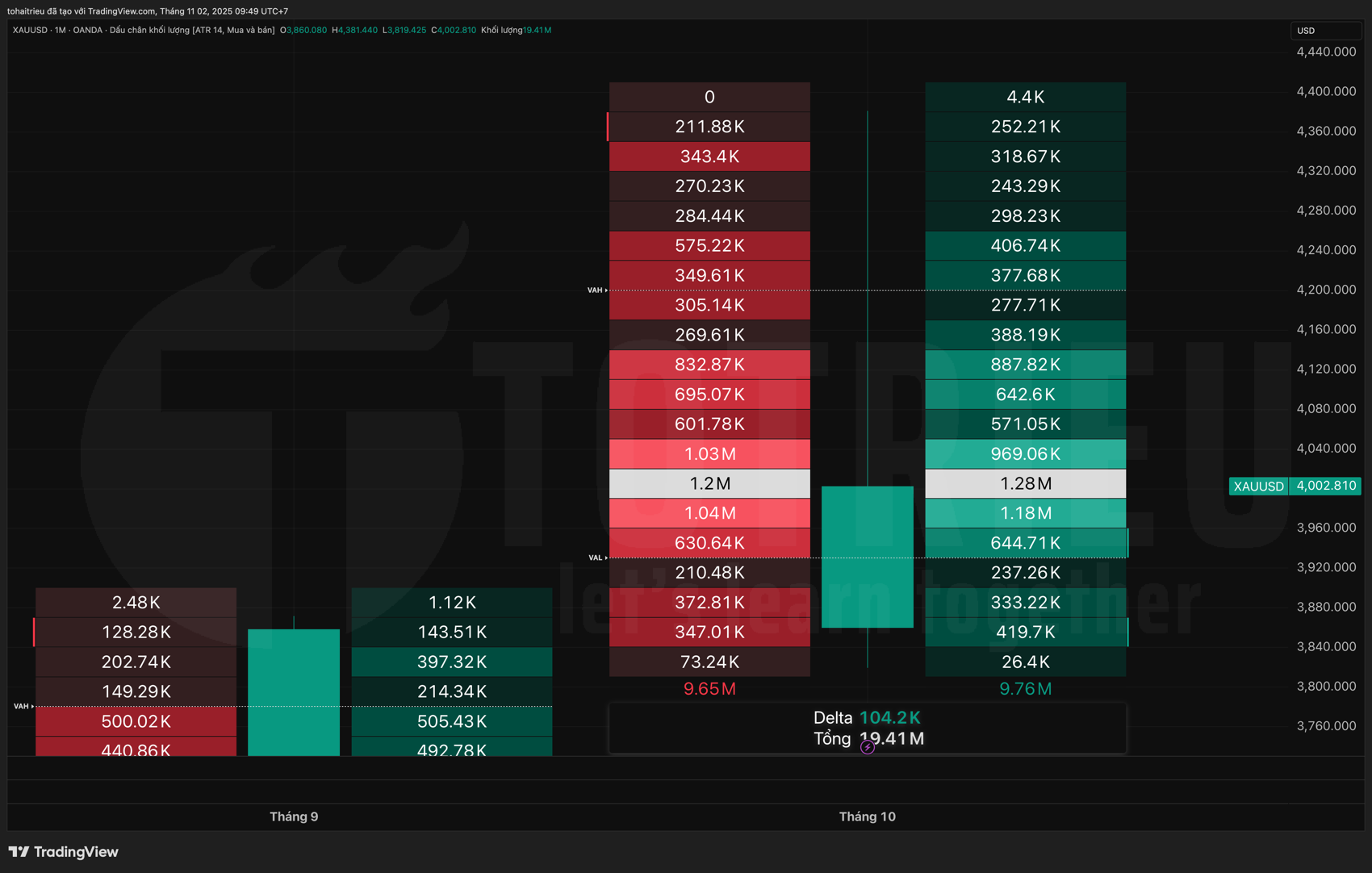The width and height of the screenshot is (1372, 873).
Task: Click the Tháng 9 label on the time axis
Action: 294,817
